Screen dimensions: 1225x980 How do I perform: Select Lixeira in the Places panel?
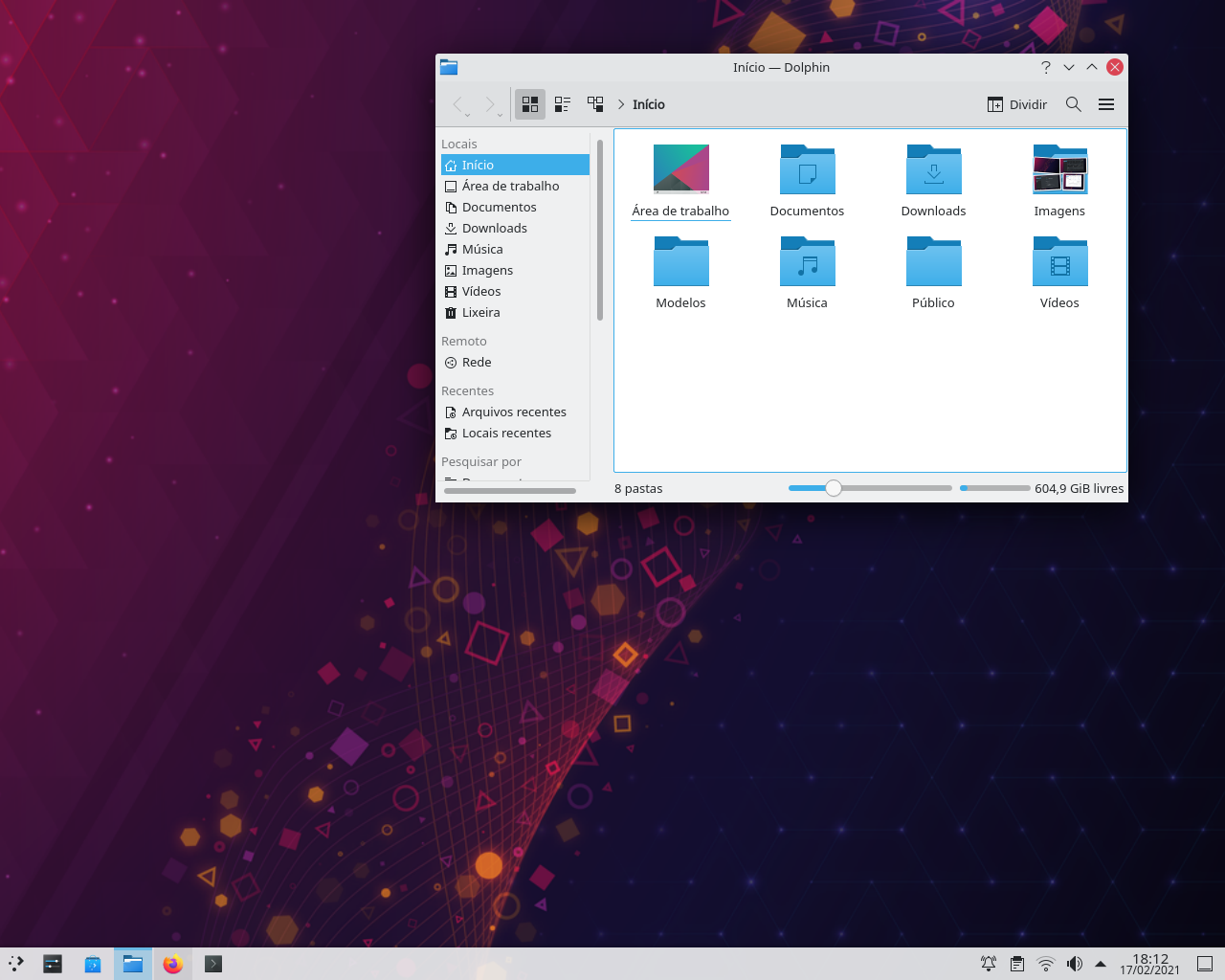480,312
